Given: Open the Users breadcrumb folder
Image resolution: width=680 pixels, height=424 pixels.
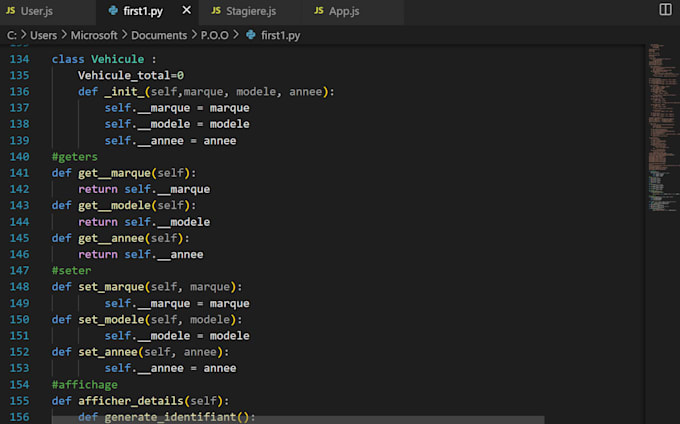Looking at the screenshot, I should pyautogui.click(x=43, y=35).
